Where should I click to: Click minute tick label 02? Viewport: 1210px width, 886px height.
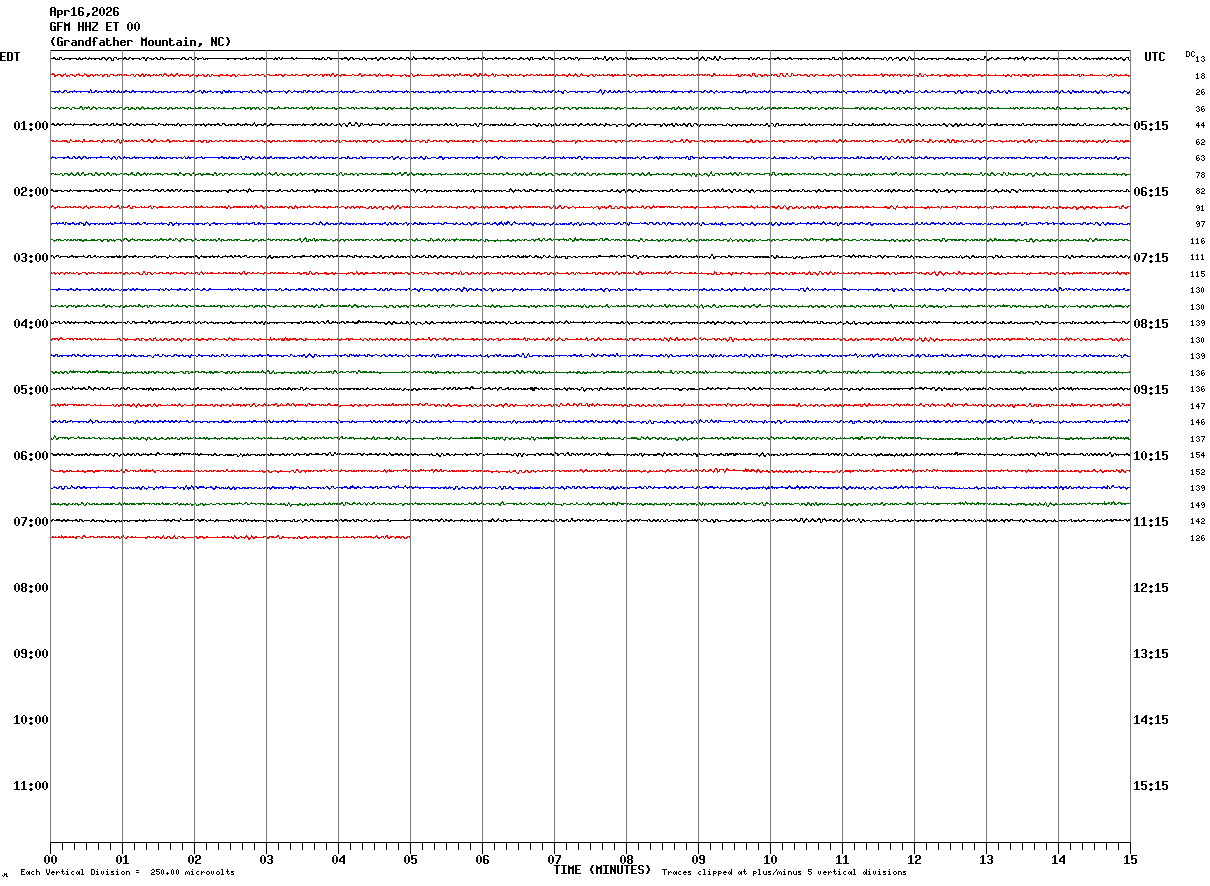(194, 860)
